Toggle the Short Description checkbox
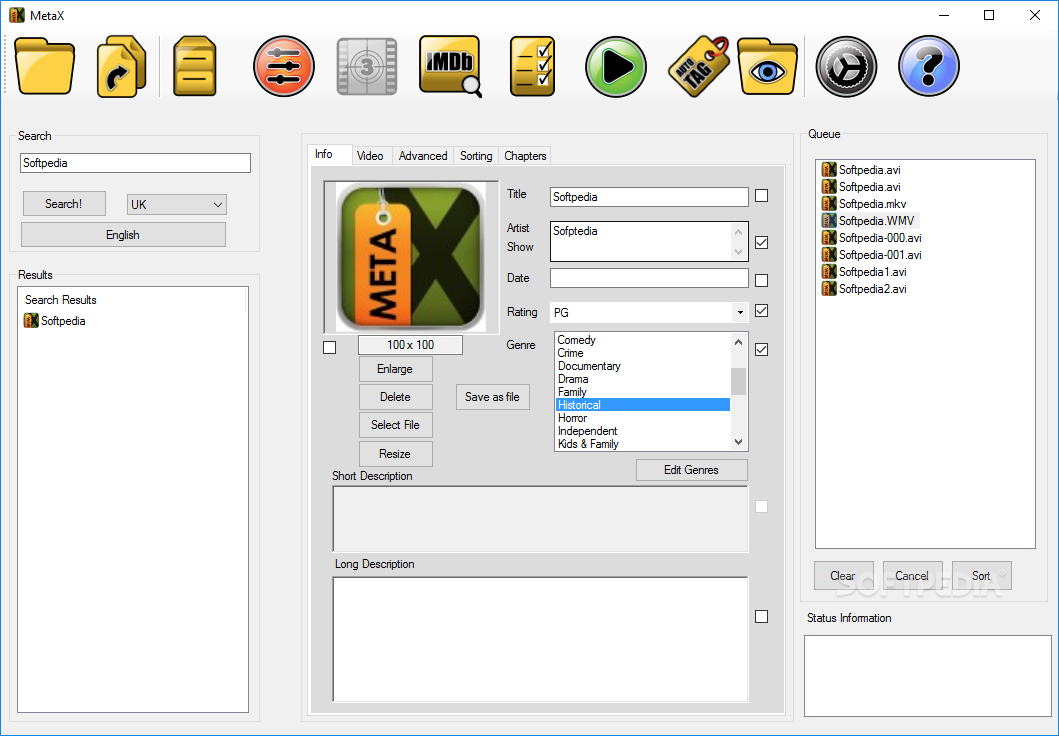Viewport: 1059px width, 736px height. point(761,507)
